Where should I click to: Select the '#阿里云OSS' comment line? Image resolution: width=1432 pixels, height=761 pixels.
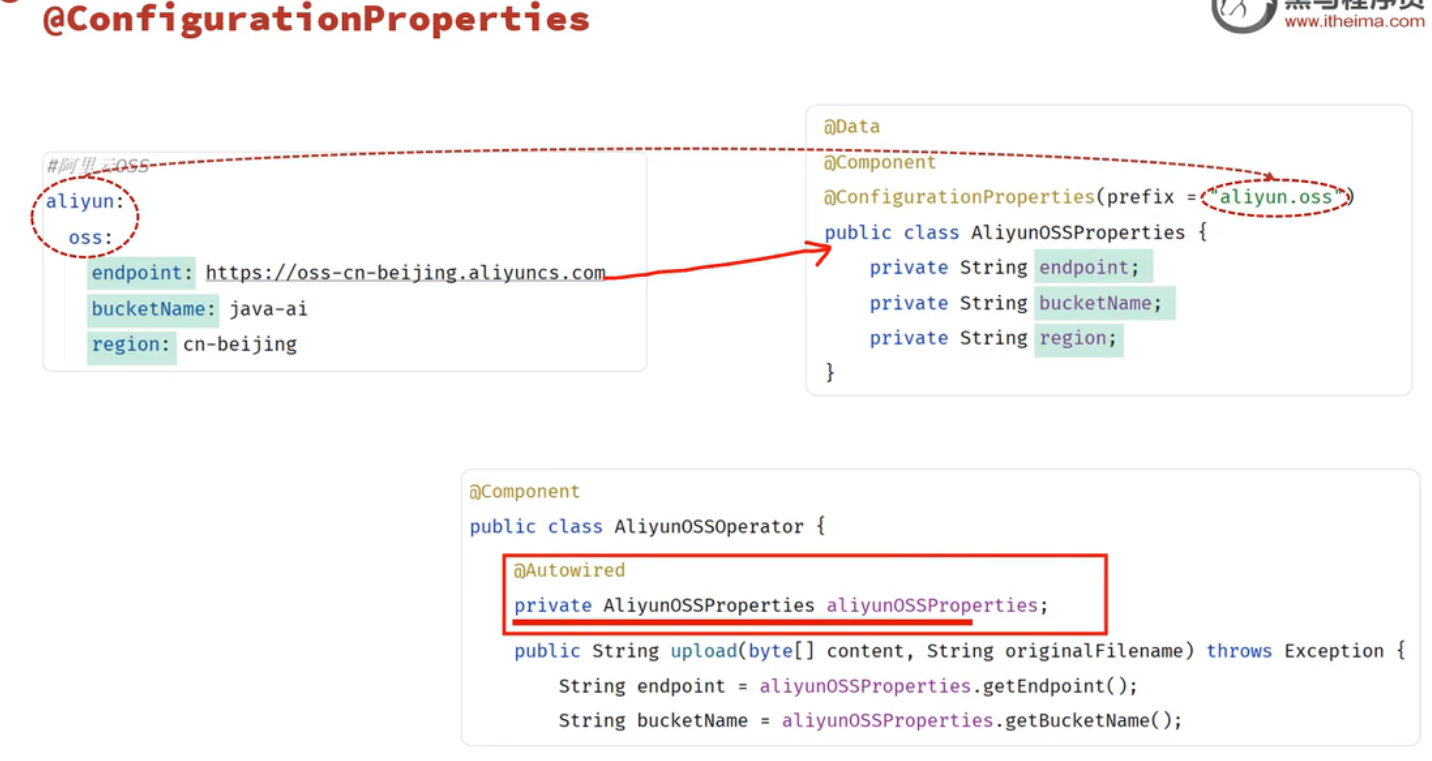point(98,166)
